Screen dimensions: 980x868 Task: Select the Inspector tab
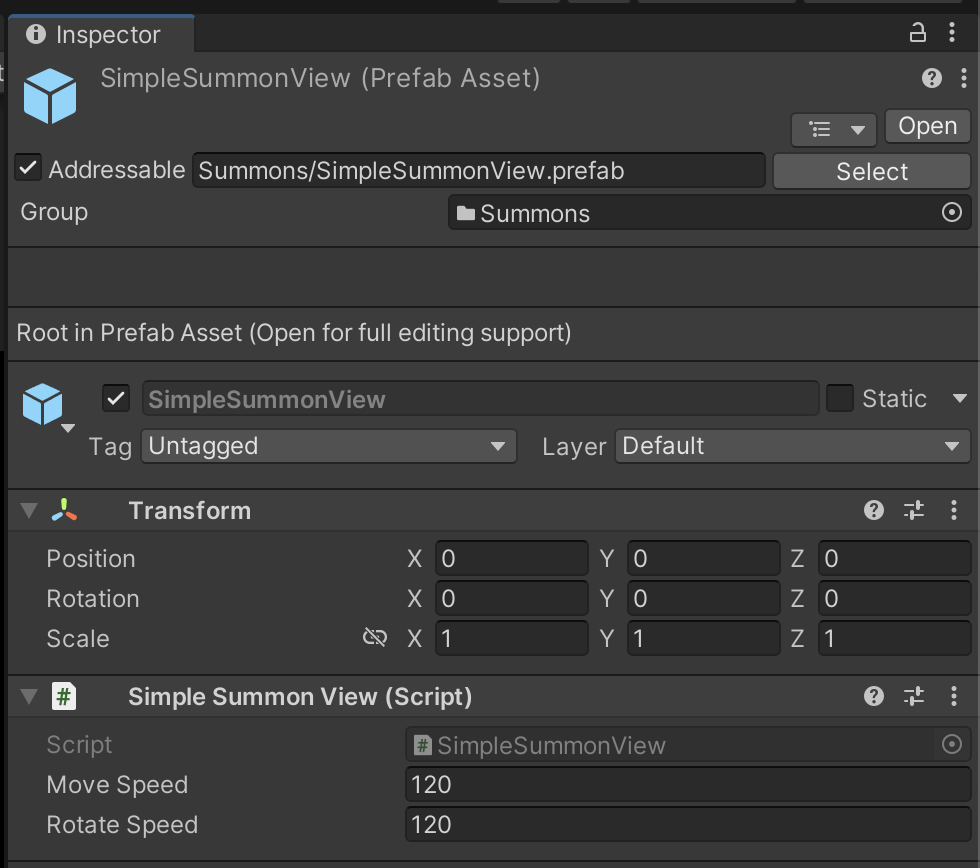point(100,35)
